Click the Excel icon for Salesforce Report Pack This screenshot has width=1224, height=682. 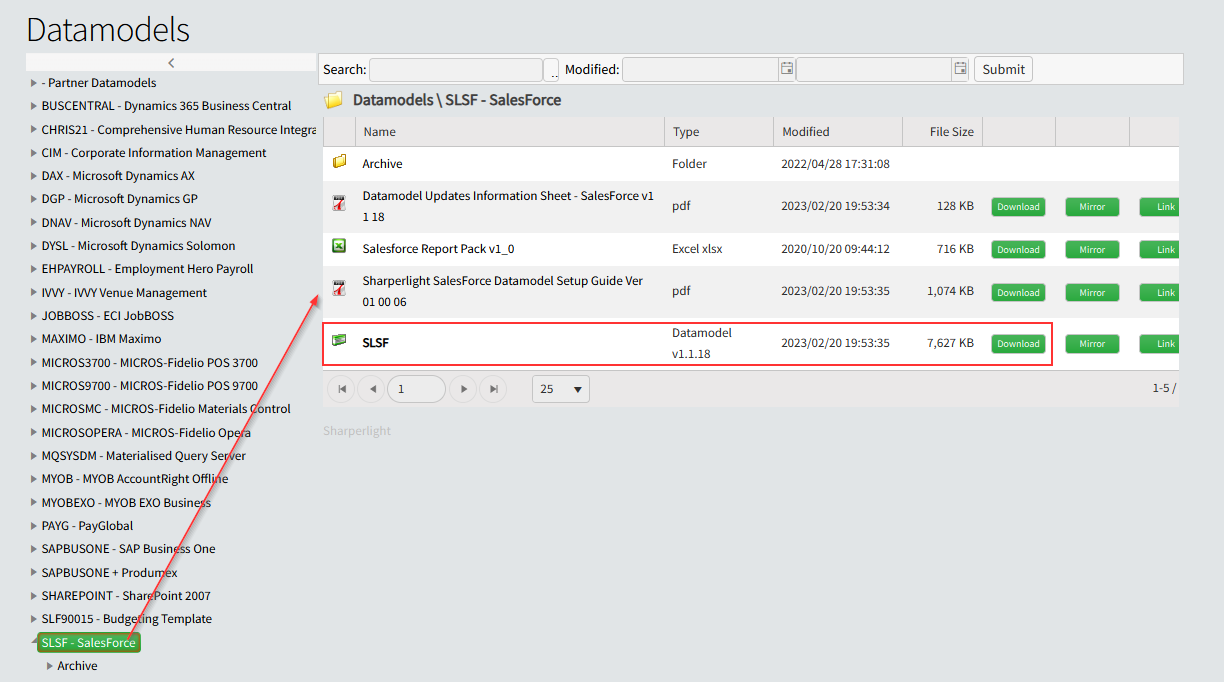tap(339, 246)
